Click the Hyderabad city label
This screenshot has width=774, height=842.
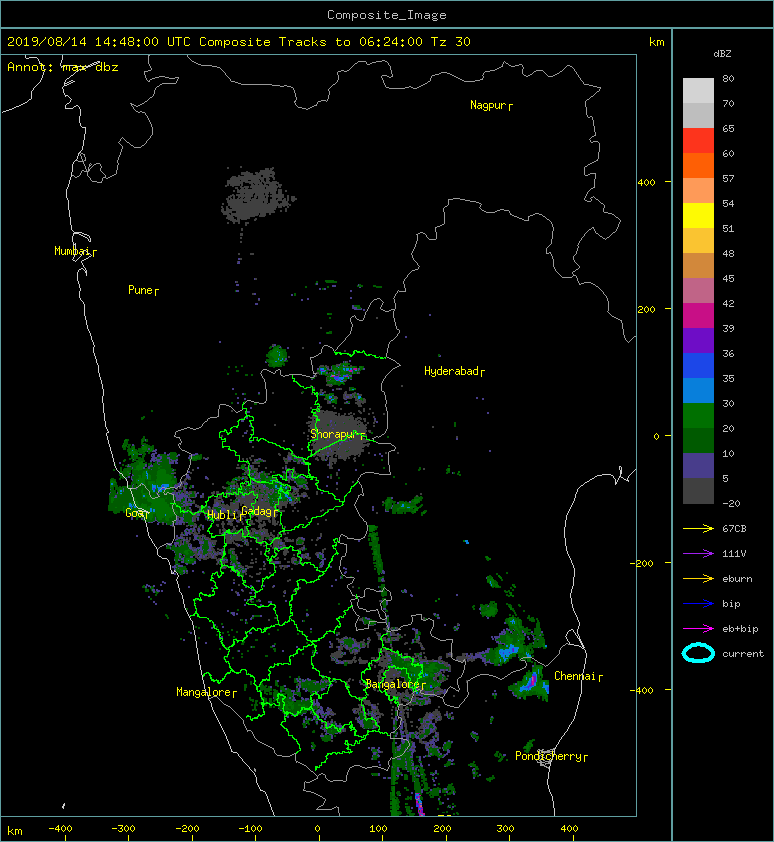click(451, 371)
